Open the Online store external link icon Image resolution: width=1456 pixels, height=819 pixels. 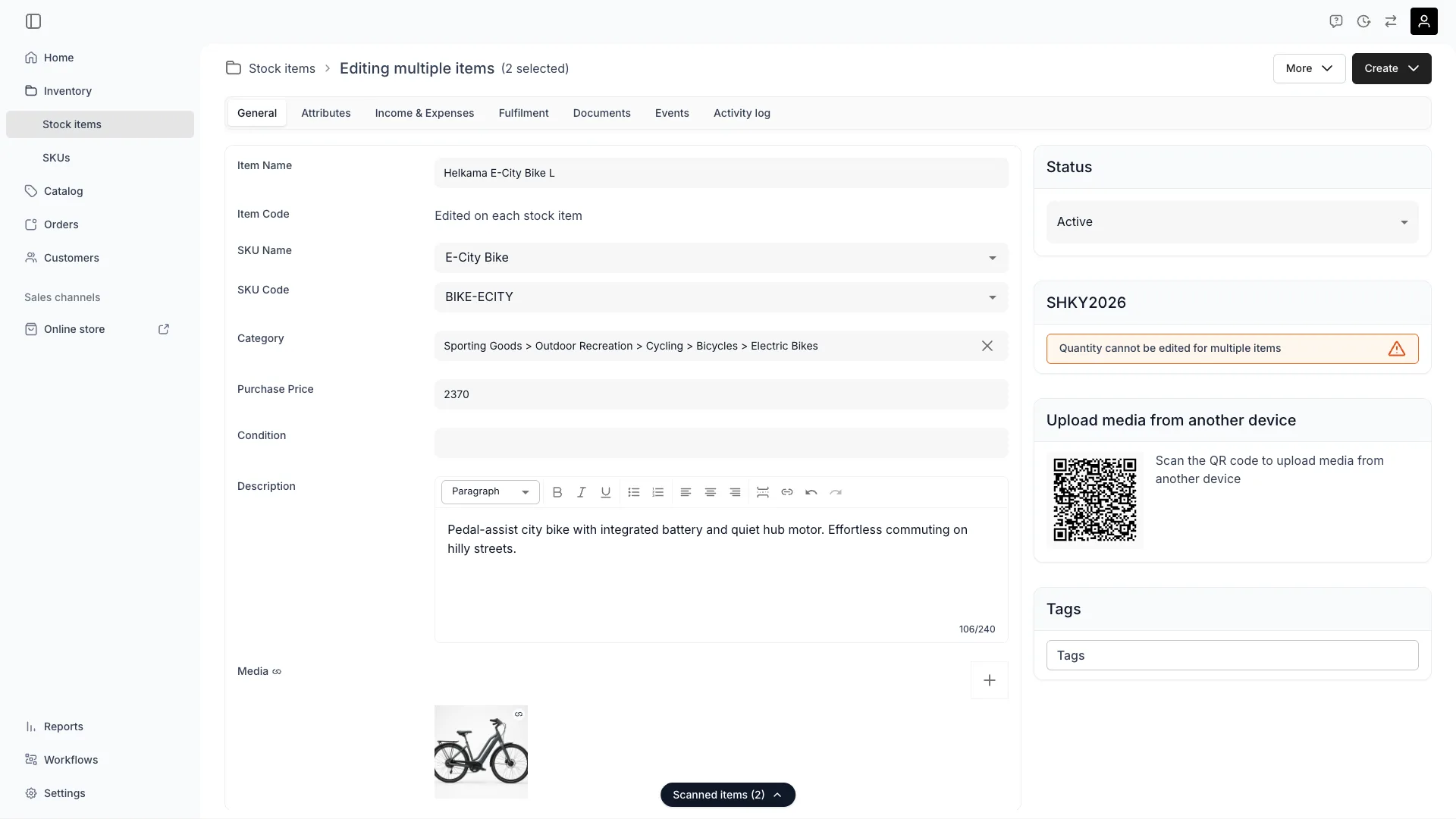click(x=164, y=329)
